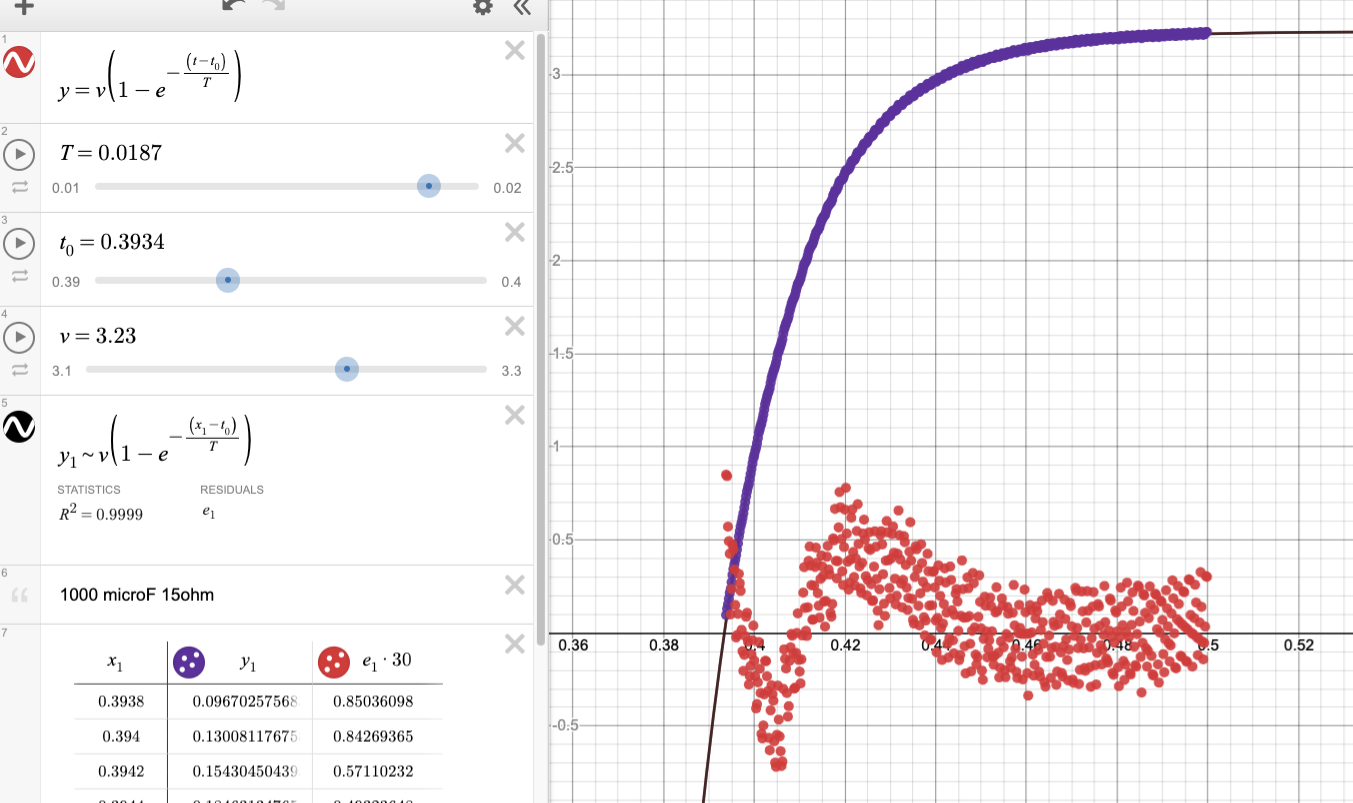Redo the last action
The width and height of the screenshot is (1353, 803).
tap(273, 5)
